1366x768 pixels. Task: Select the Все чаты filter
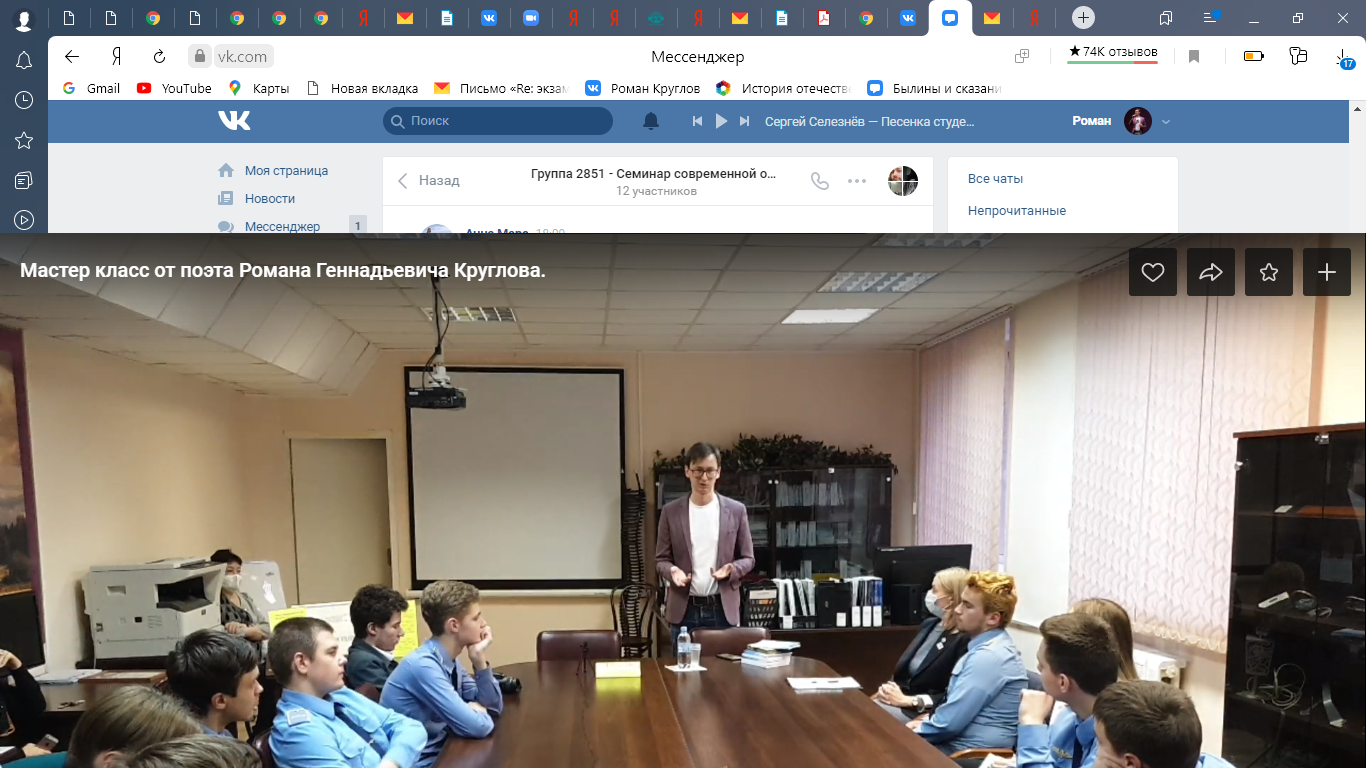pos(995,179)
